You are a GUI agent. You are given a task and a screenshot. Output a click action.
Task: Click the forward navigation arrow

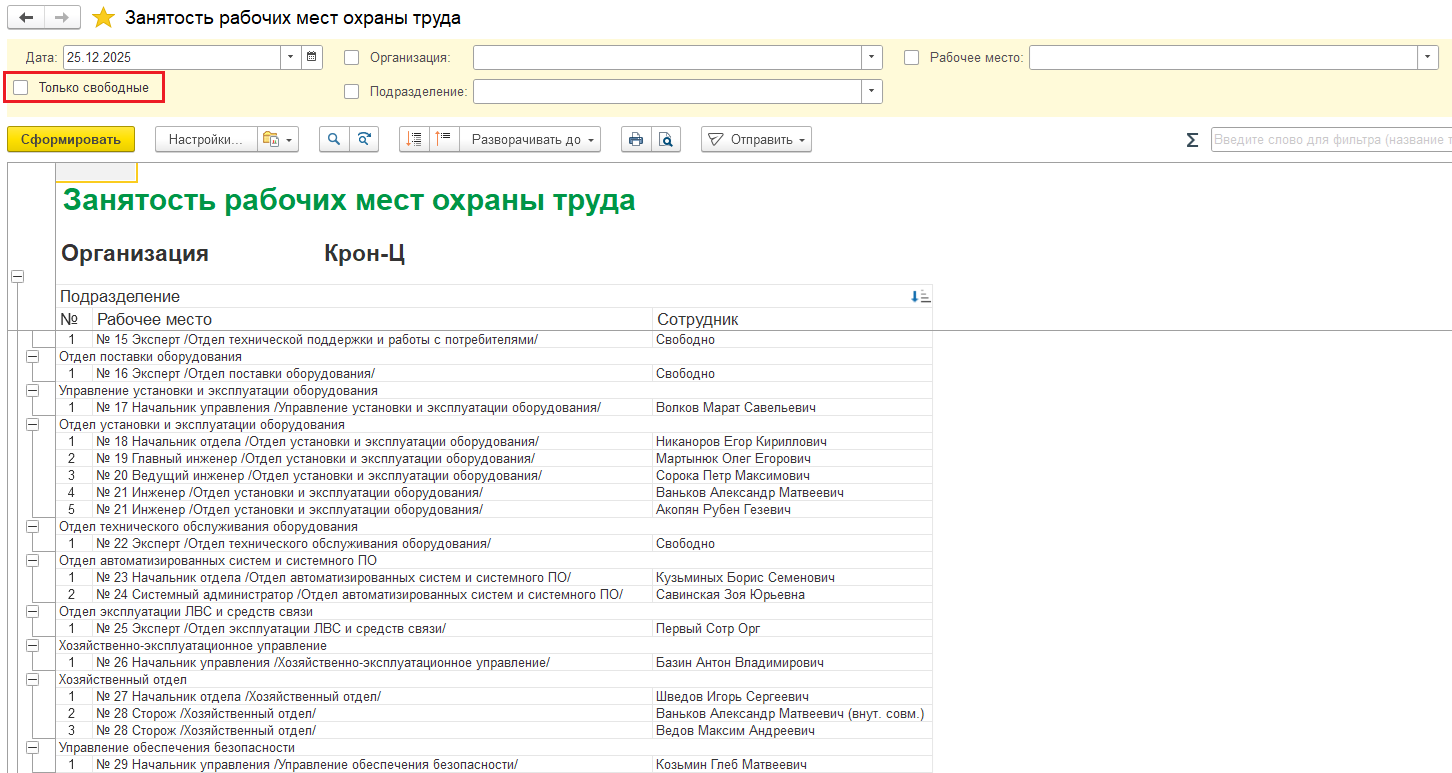click(x=62, y=18)
